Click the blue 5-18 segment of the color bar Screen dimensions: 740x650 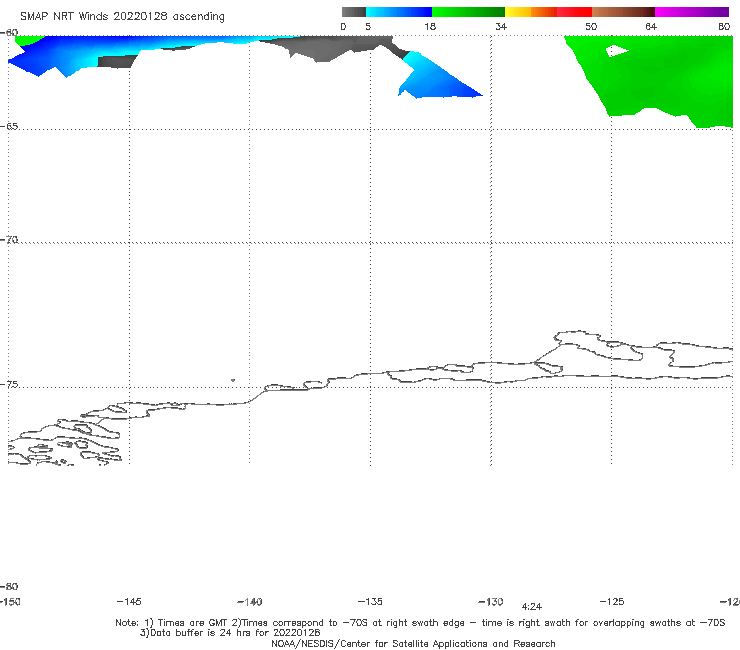coord(399,12)
